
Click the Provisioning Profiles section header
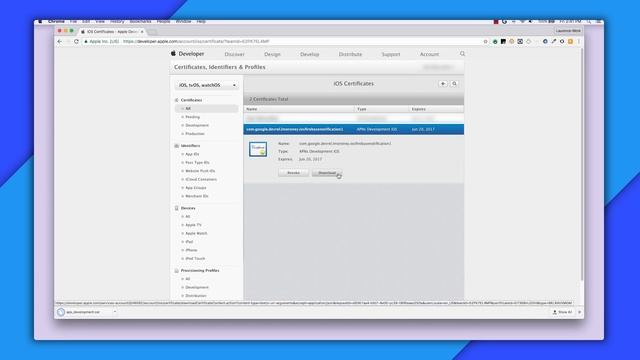click(x=200, y=271)
